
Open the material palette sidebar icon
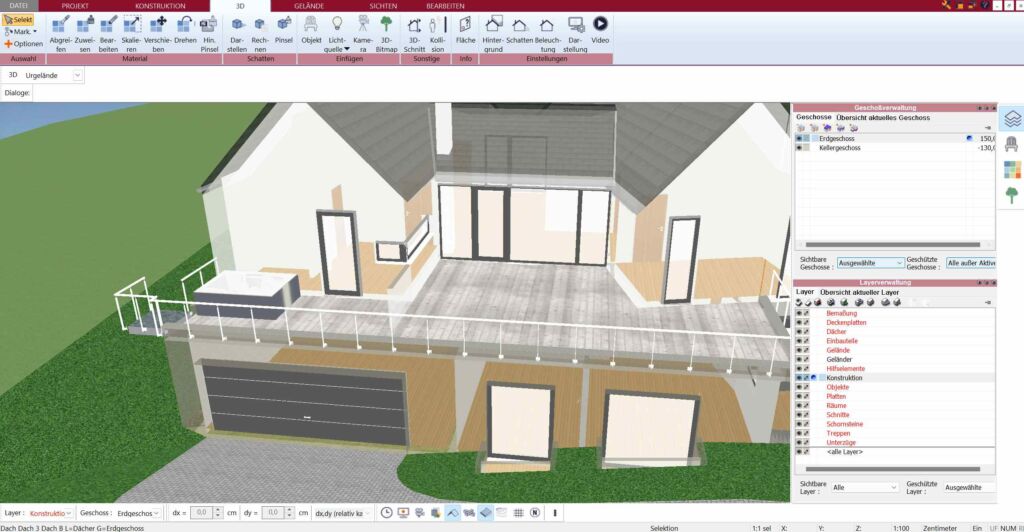[x=1012, y=170]
